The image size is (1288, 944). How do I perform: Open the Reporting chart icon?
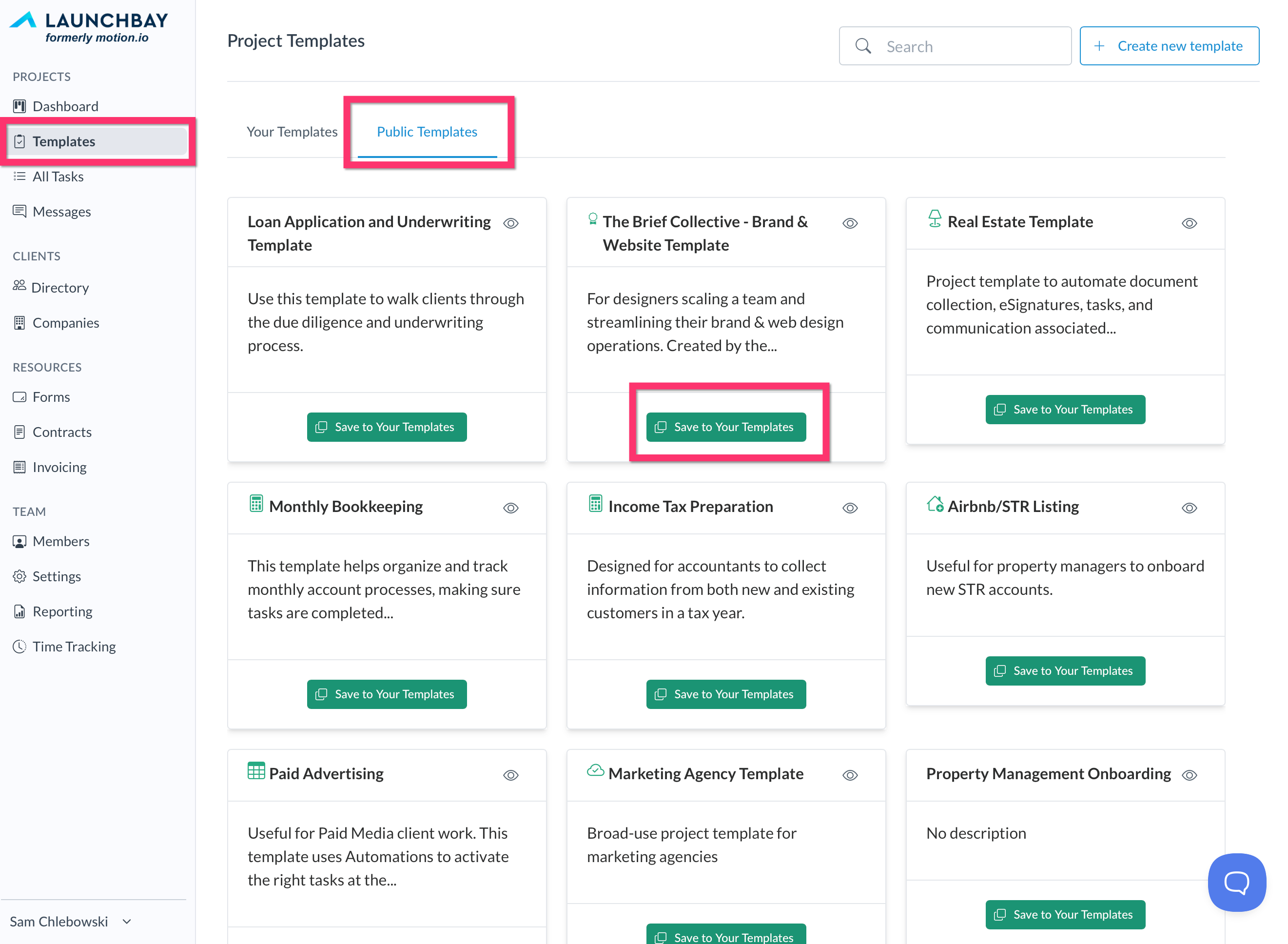(x=20, y=612)
